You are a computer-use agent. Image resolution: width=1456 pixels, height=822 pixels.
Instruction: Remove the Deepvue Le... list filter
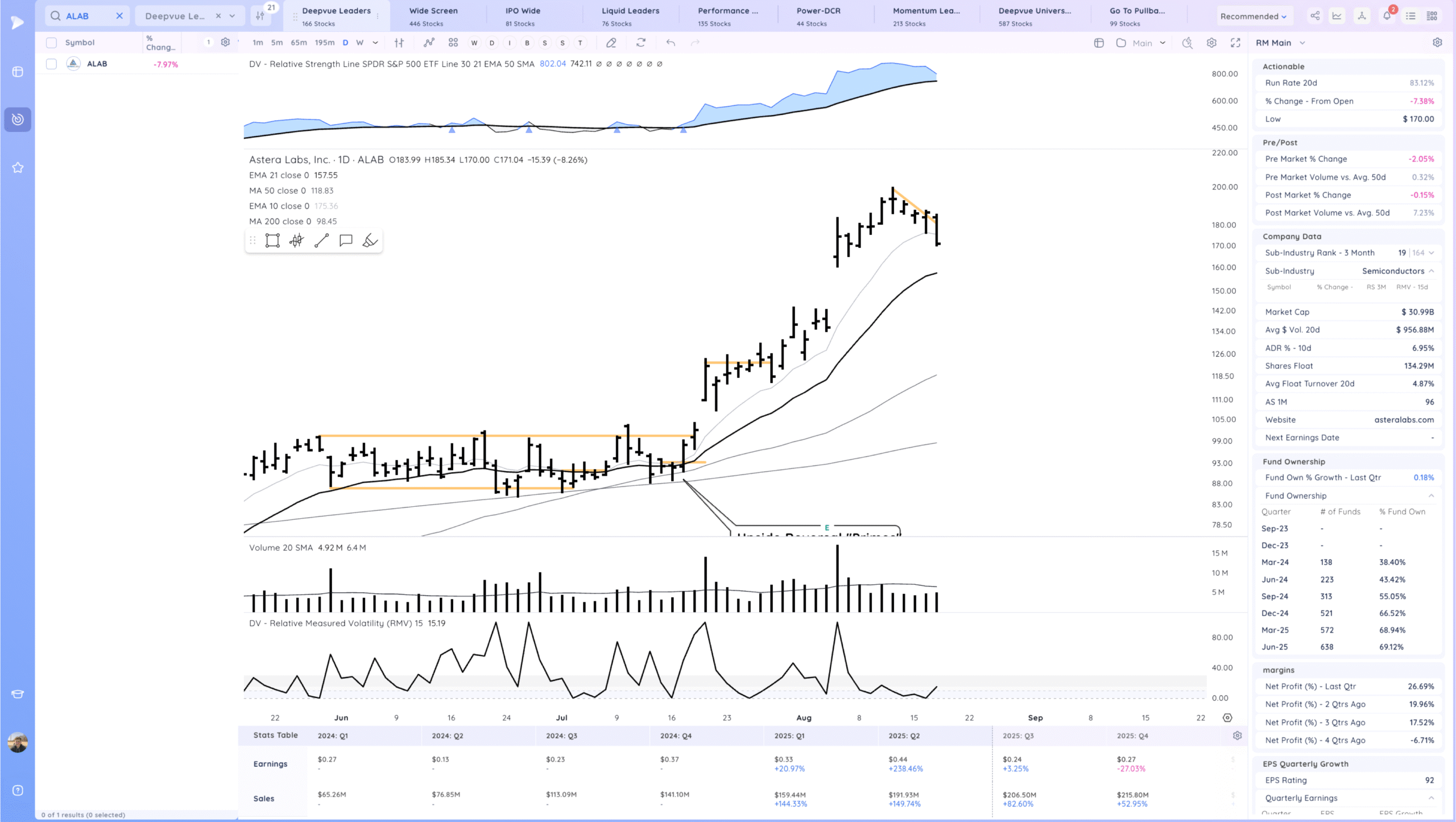[218, 16]
